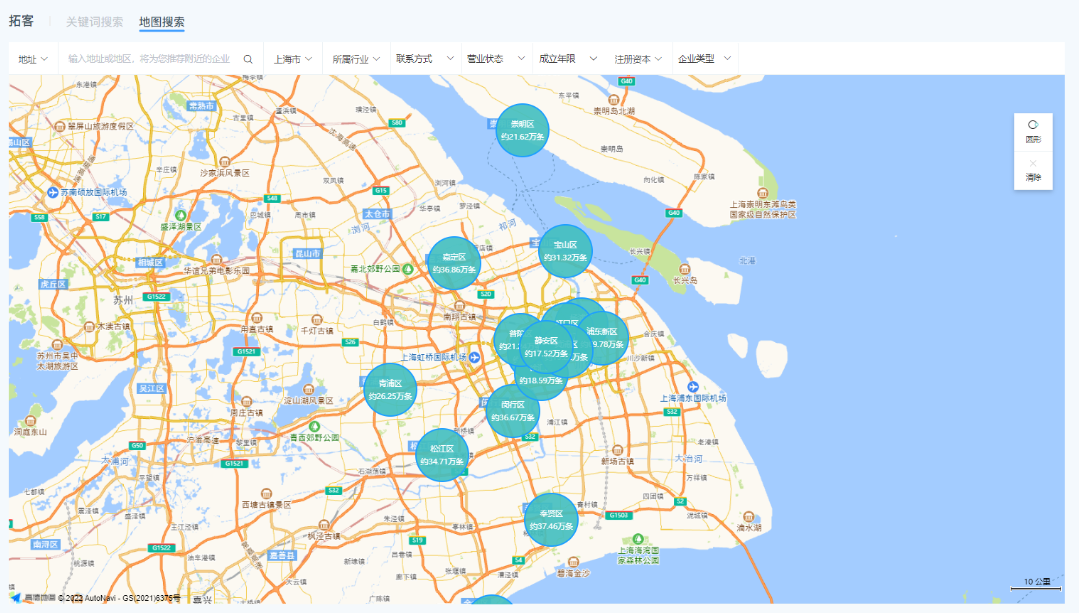The image size is (1079, 613).
Task: Select the 宝山区 cluster bubble
Action: click(565, 251)
